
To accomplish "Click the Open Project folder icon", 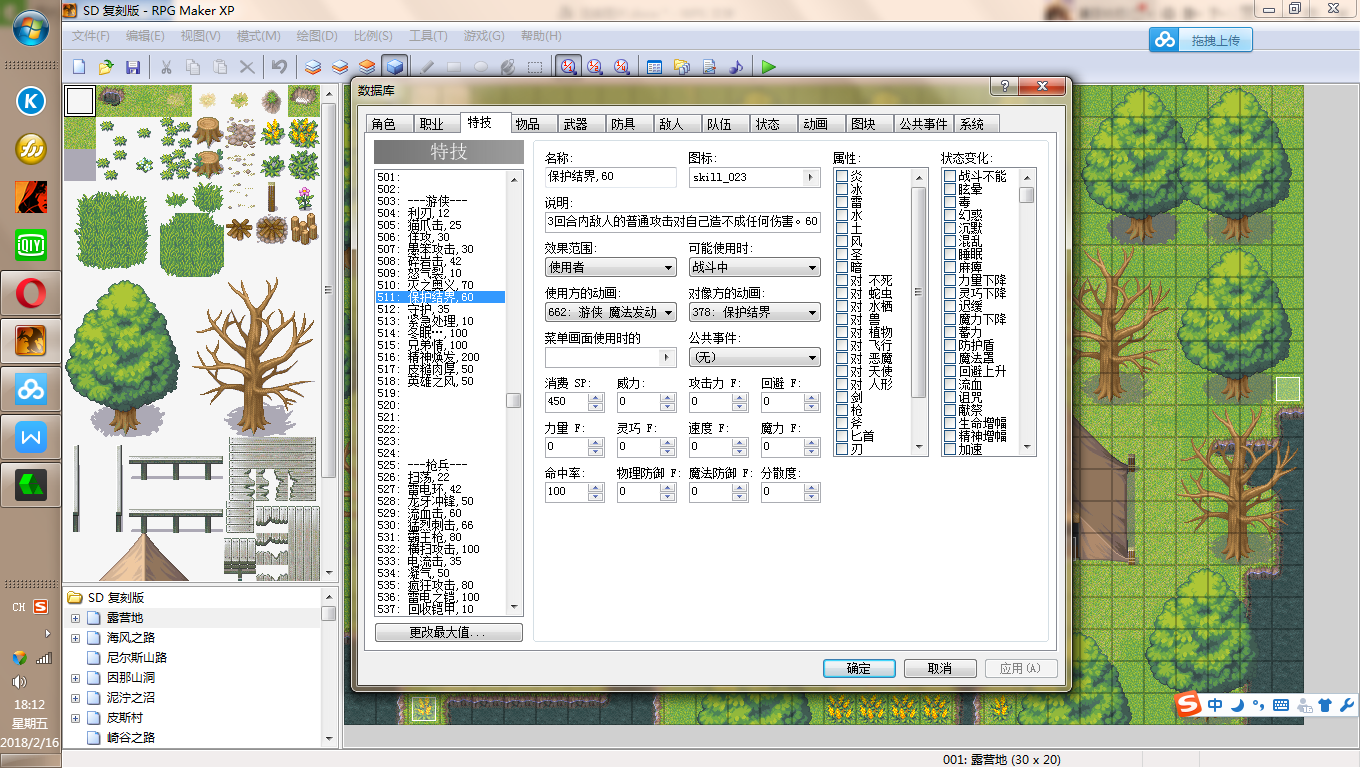I will pyautogui.click(x=106, y=67).
